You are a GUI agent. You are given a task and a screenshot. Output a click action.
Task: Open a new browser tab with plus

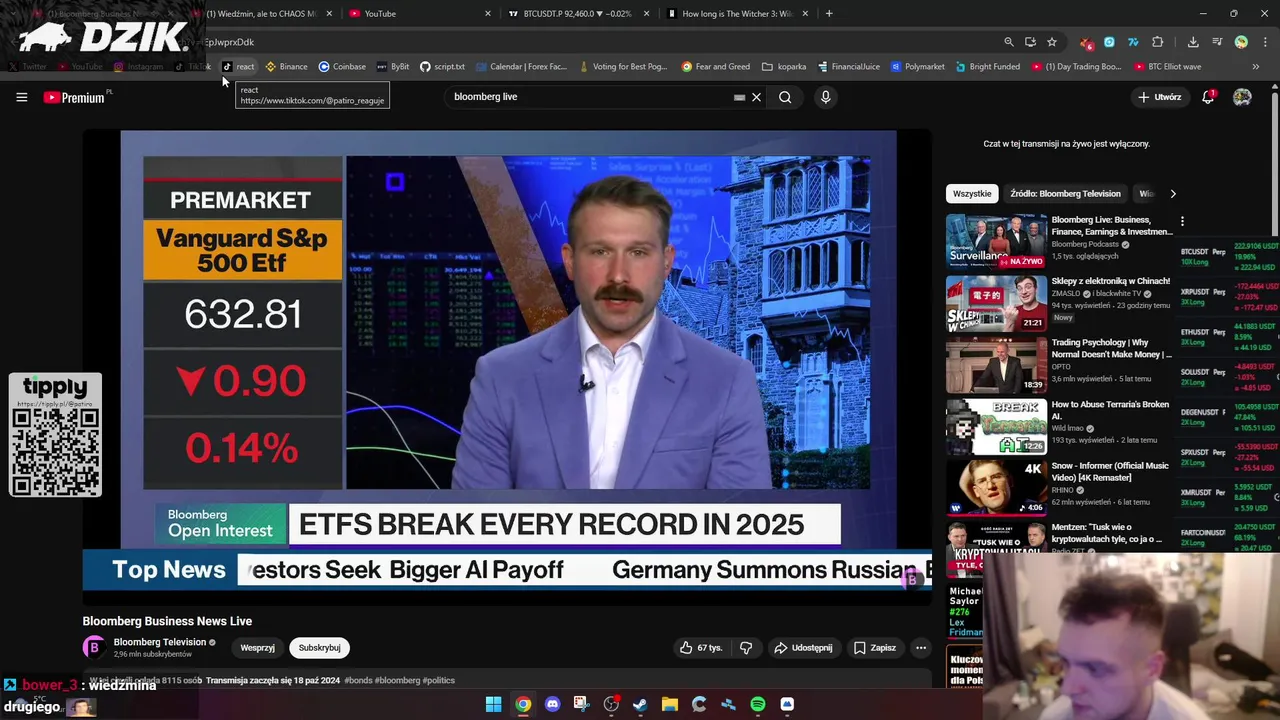click(829, 14)
